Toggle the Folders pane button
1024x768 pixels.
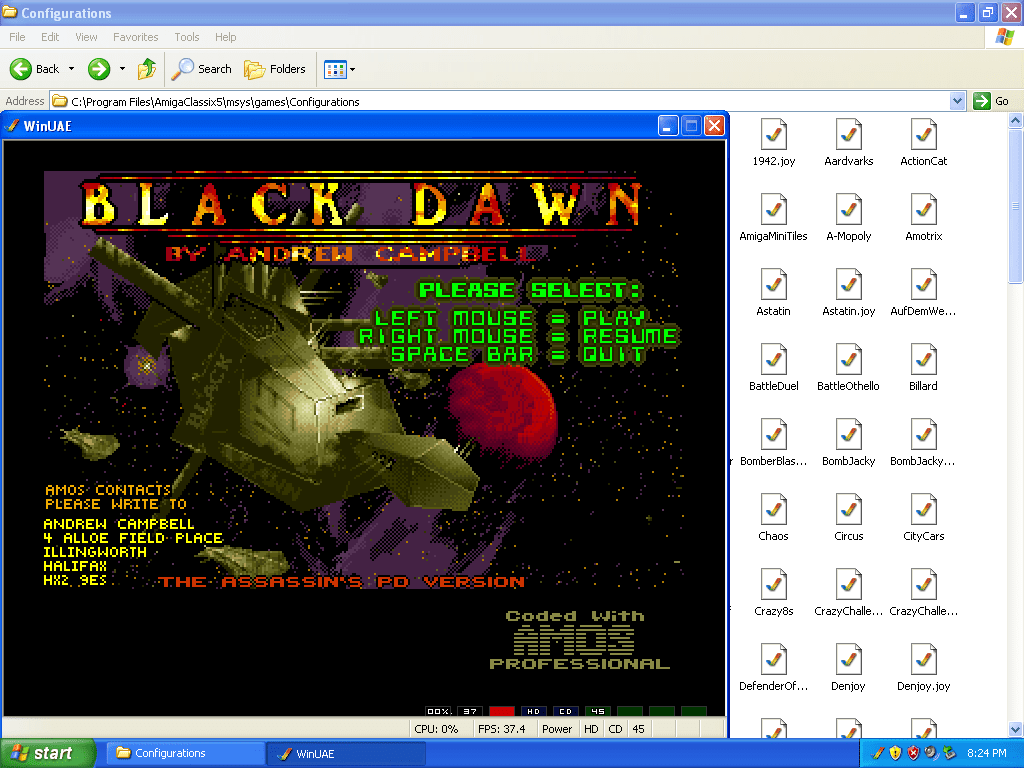point(275,69)
